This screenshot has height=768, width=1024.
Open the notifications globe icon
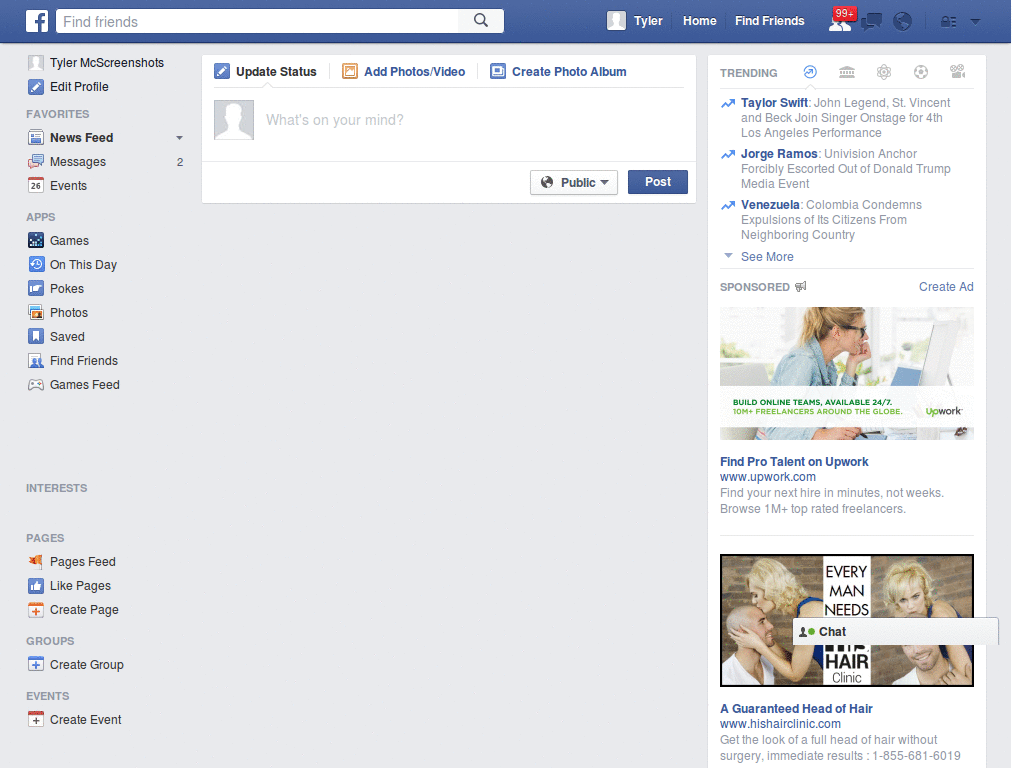click(x=902, y=22)
